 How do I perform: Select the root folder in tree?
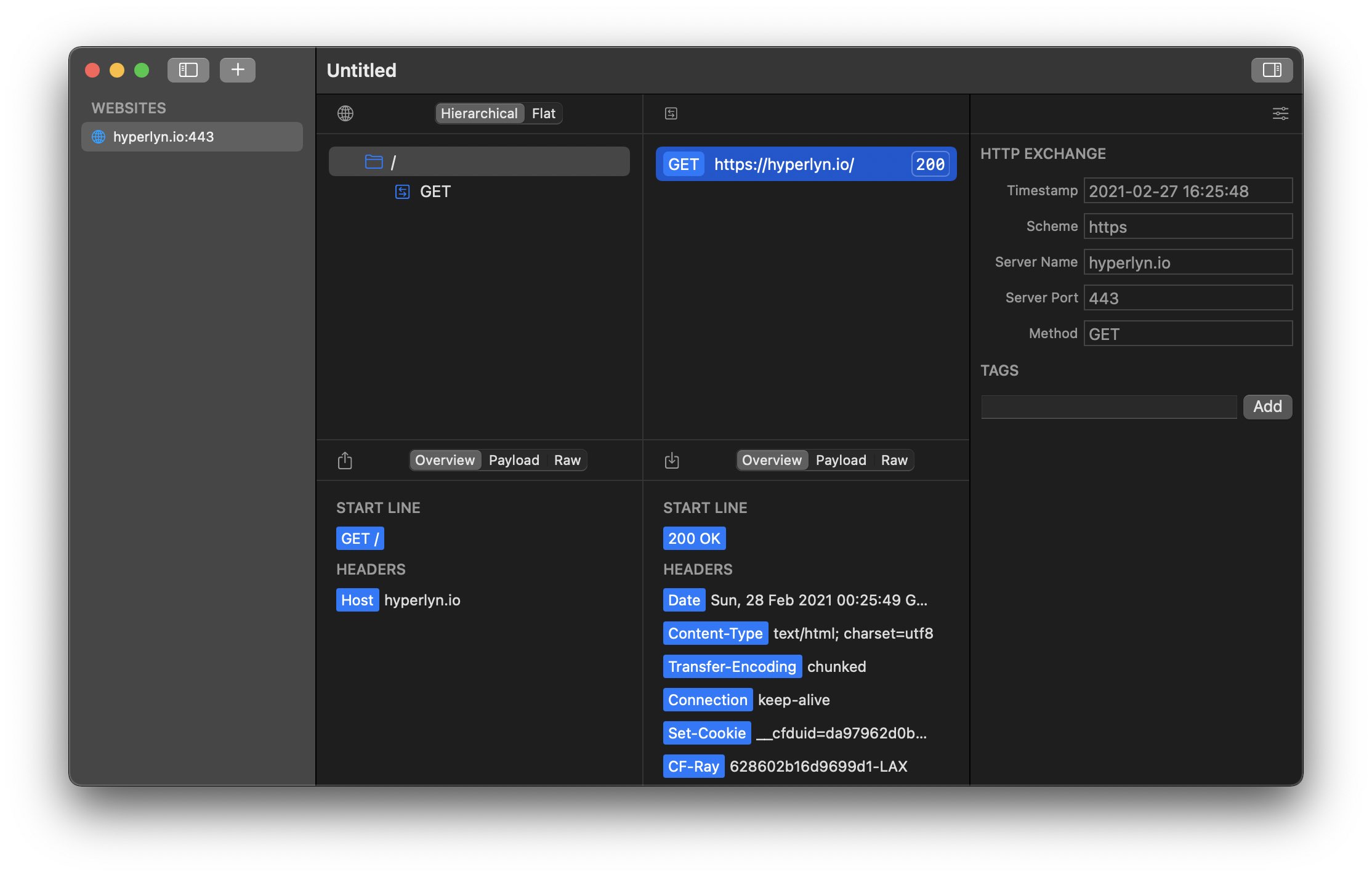click(478, 162)
